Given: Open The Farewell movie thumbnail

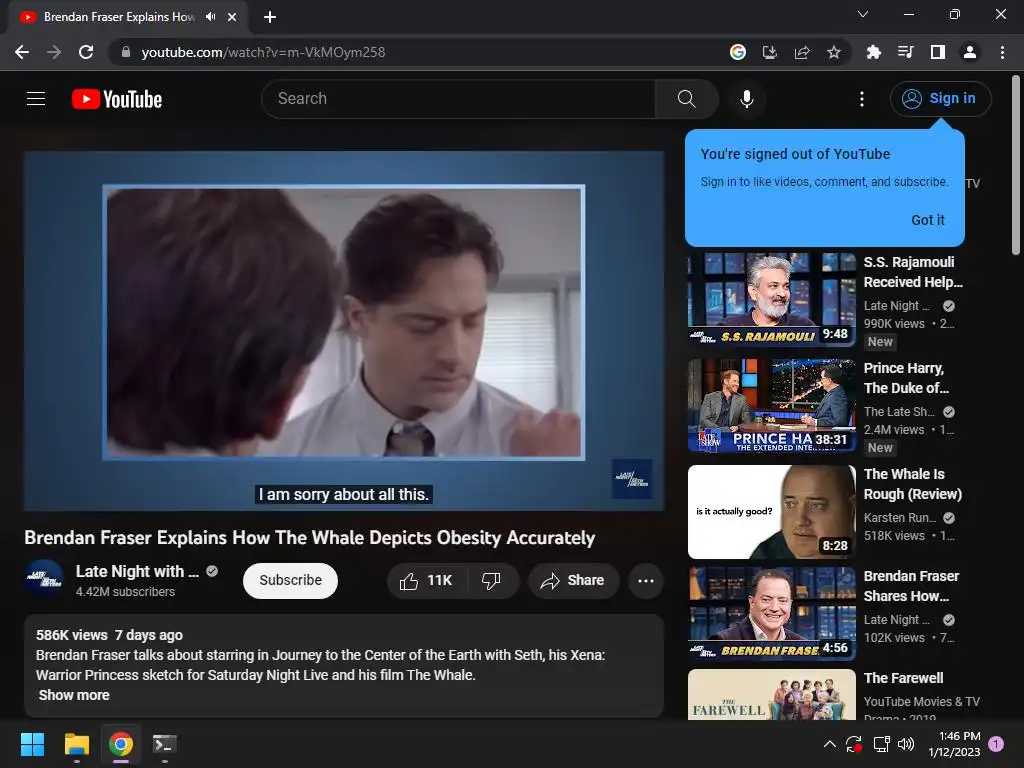Looking at the screenshot, I should click(771, 694).
